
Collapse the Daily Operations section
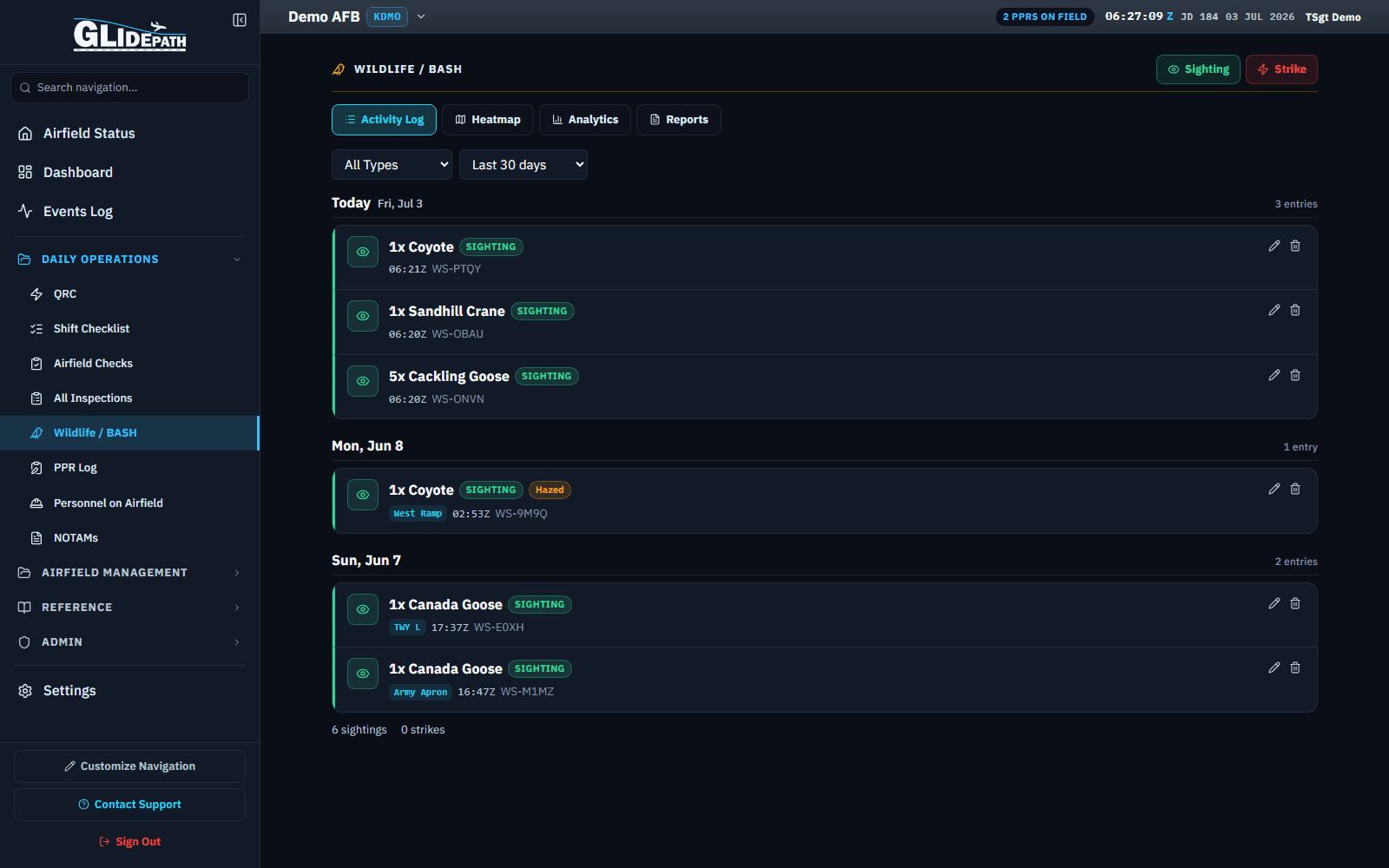pyautogui.click(x=129, y=259)
